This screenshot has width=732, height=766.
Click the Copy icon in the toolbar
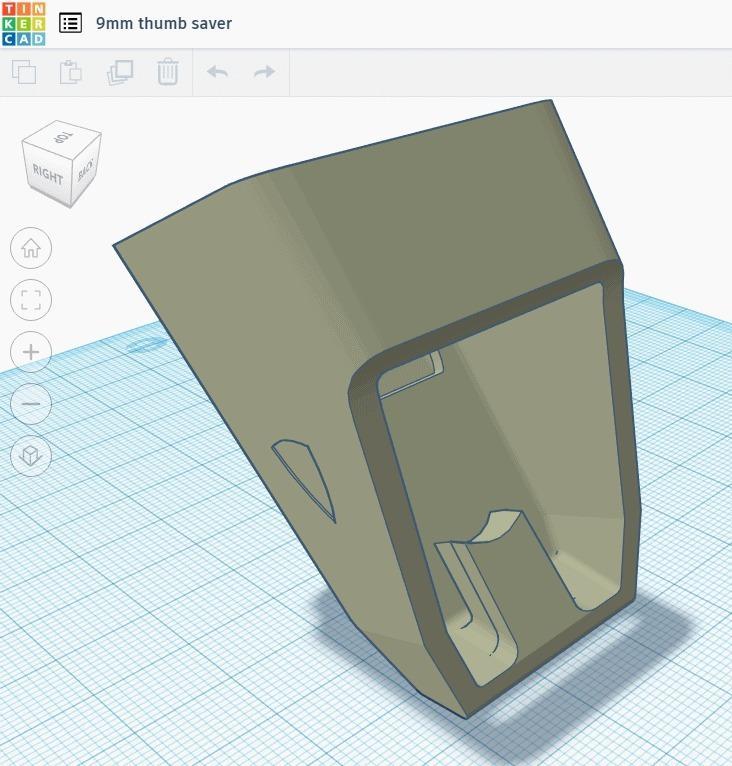[x=24, y=72]
